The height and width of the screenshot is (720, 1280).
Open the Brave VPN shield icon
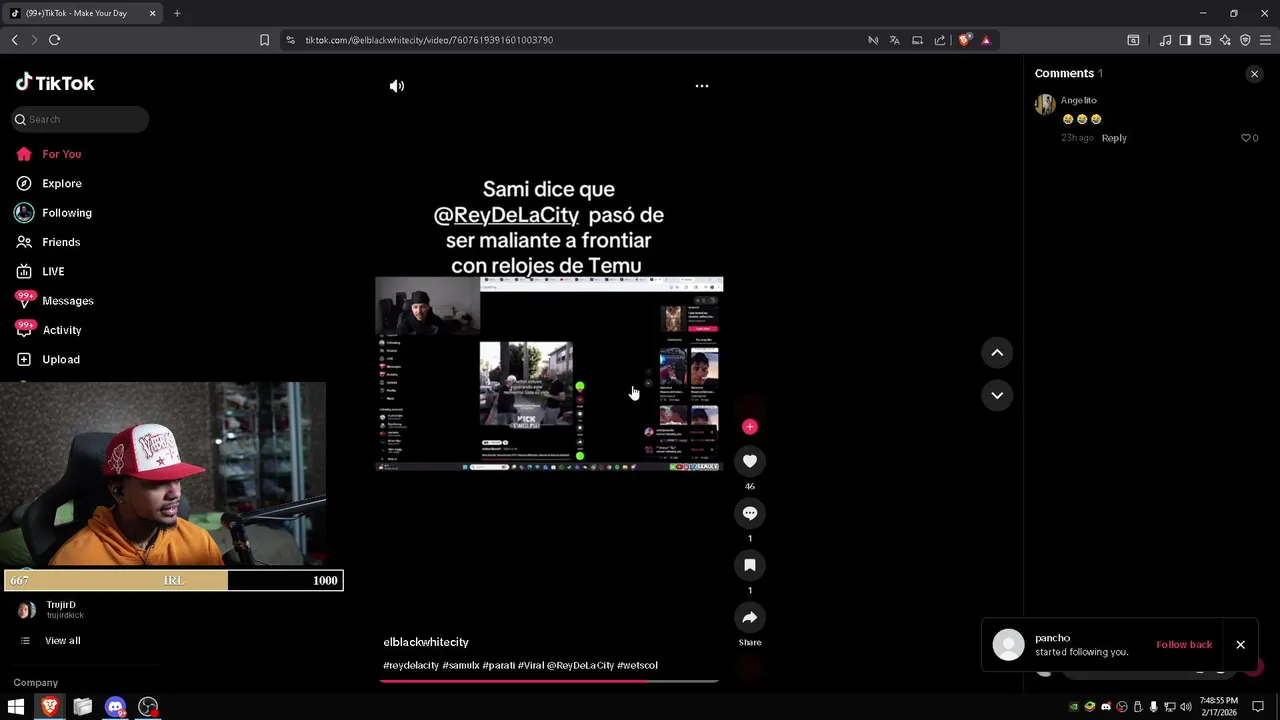tap(1245, 40)
